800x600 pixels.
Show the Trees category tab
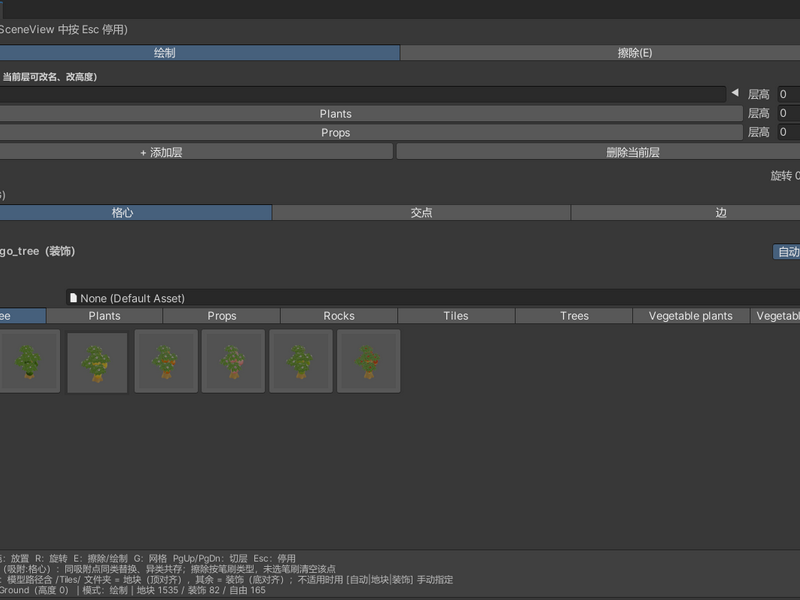click(x=574, y=316)
